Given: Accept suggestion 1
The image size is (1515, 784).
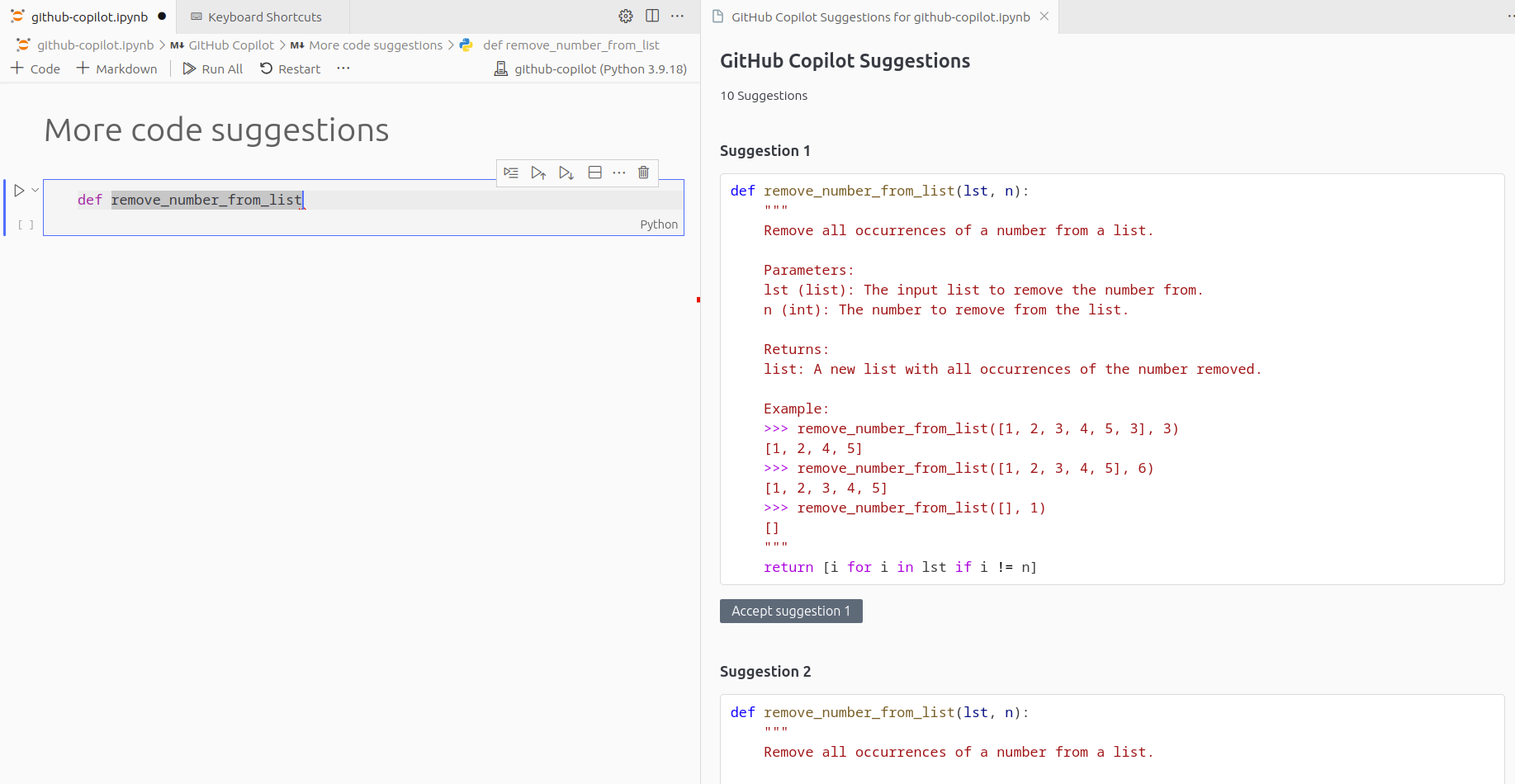Looking at the screenshot, I should pyautogui.click(x=791, y=612).
